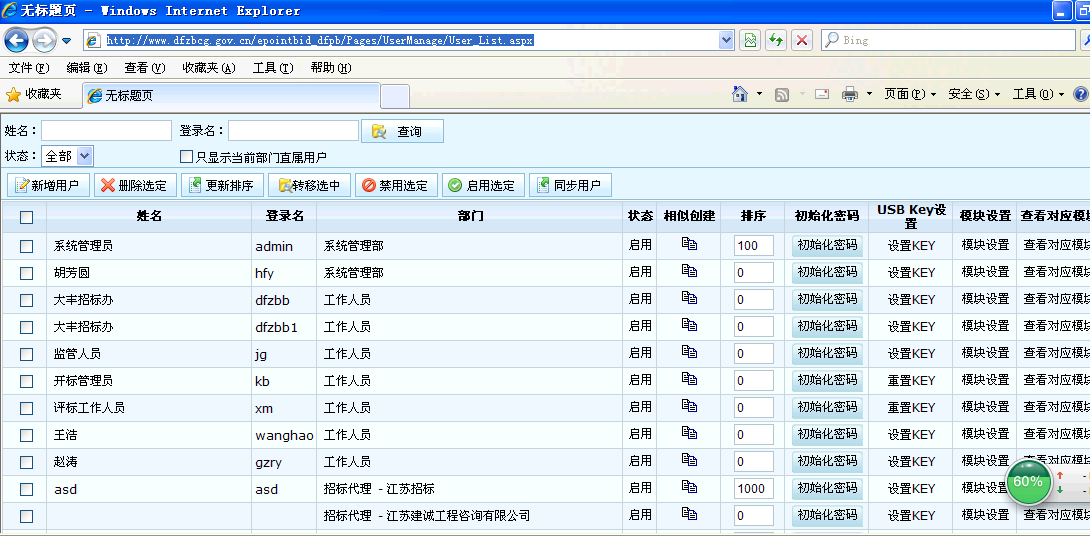The height and width of the screenshot is (536, 1090).
Task: Click the 新增用户 button
Action: pyautogui.click(x=49, y=185)
